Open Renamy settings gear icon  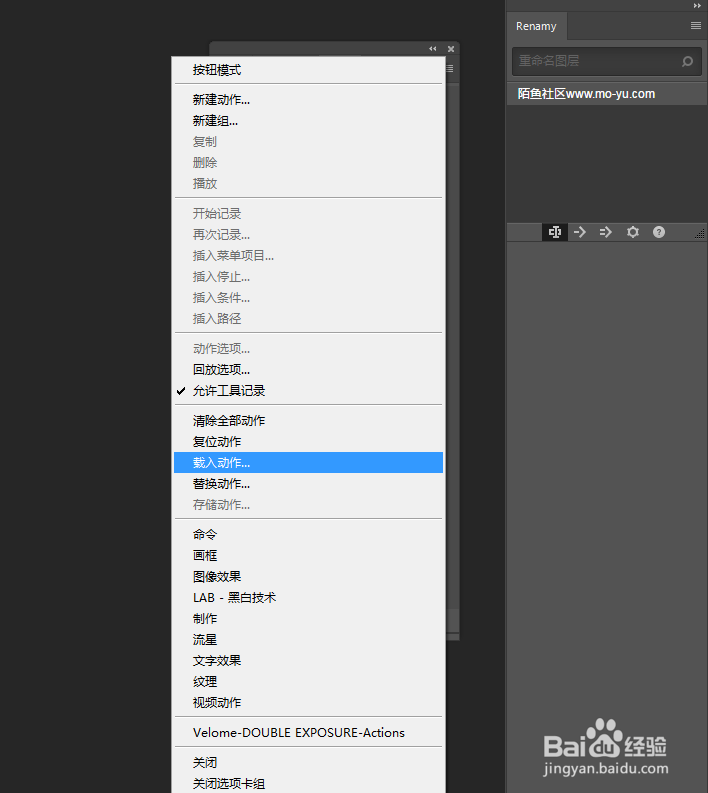[633, 232]
